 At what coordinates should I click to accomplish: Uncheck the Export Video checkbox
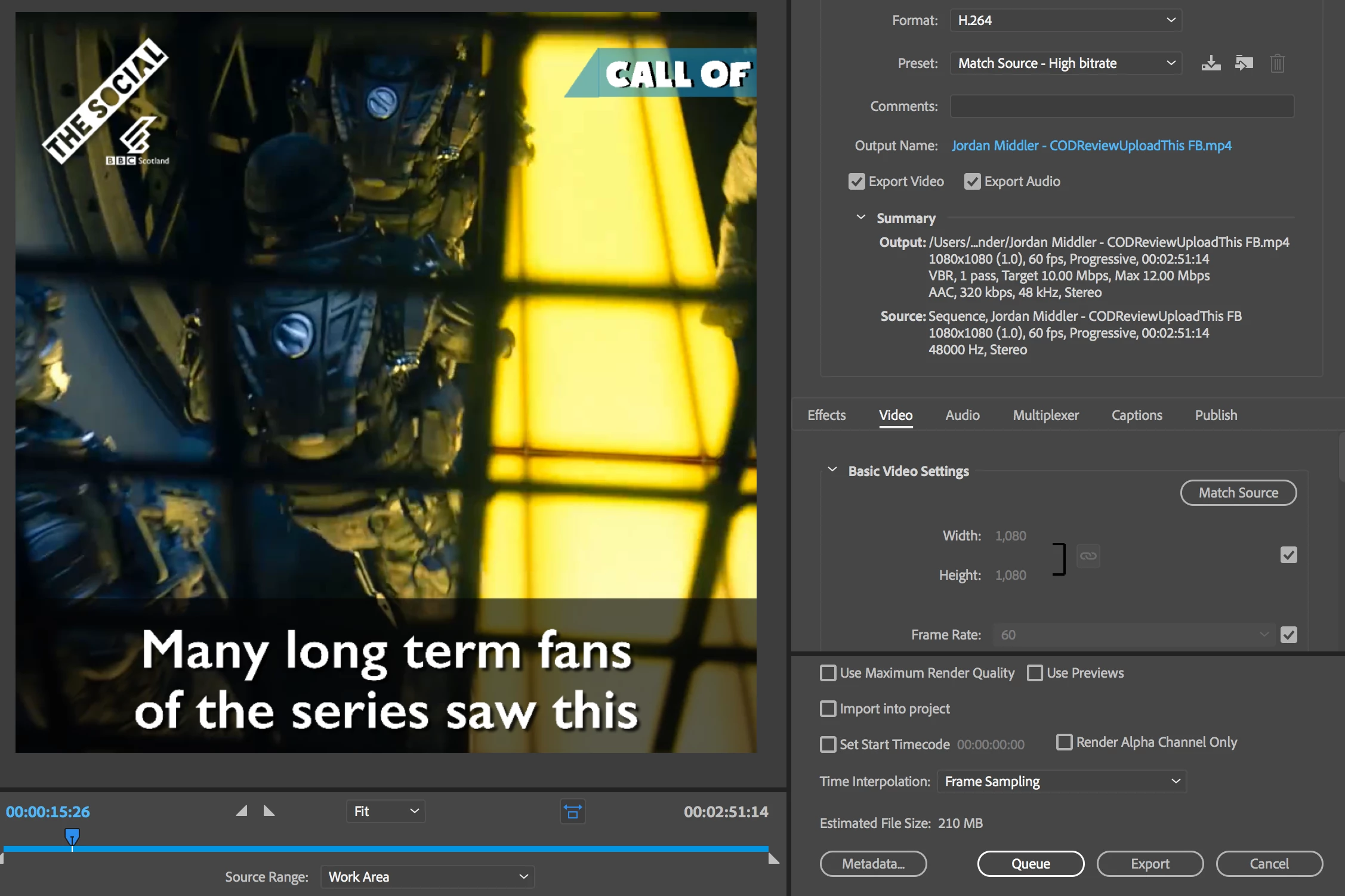[x=856, y=181]
